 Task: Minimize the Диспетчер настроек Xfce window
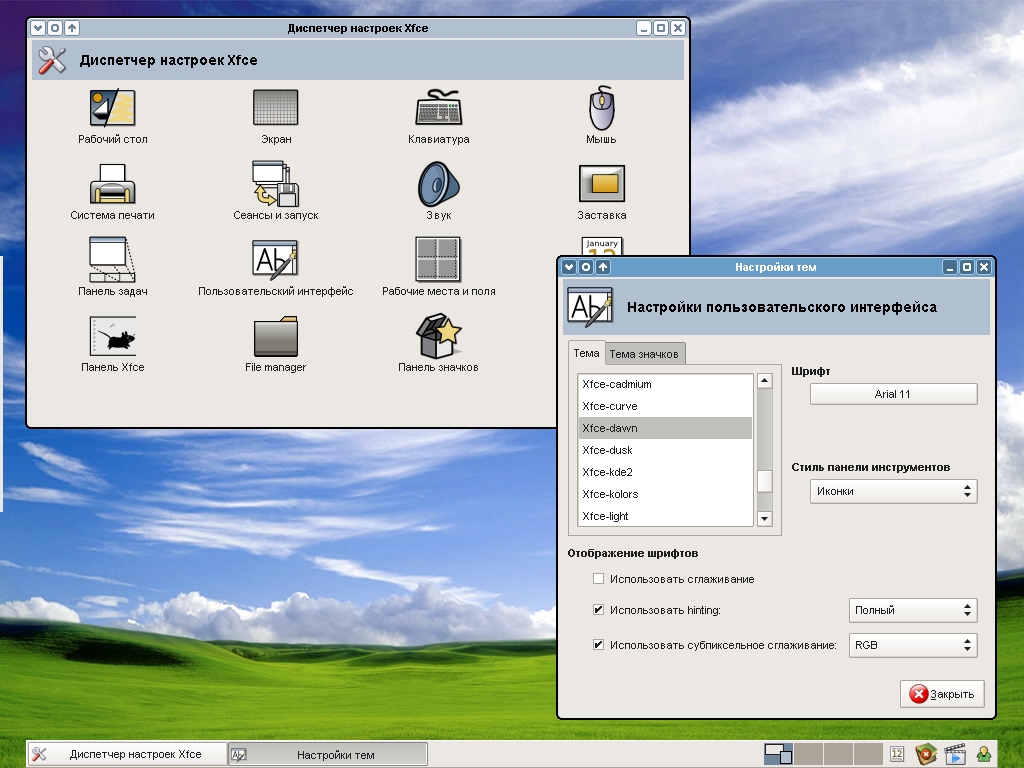click(x=643, y=27)
